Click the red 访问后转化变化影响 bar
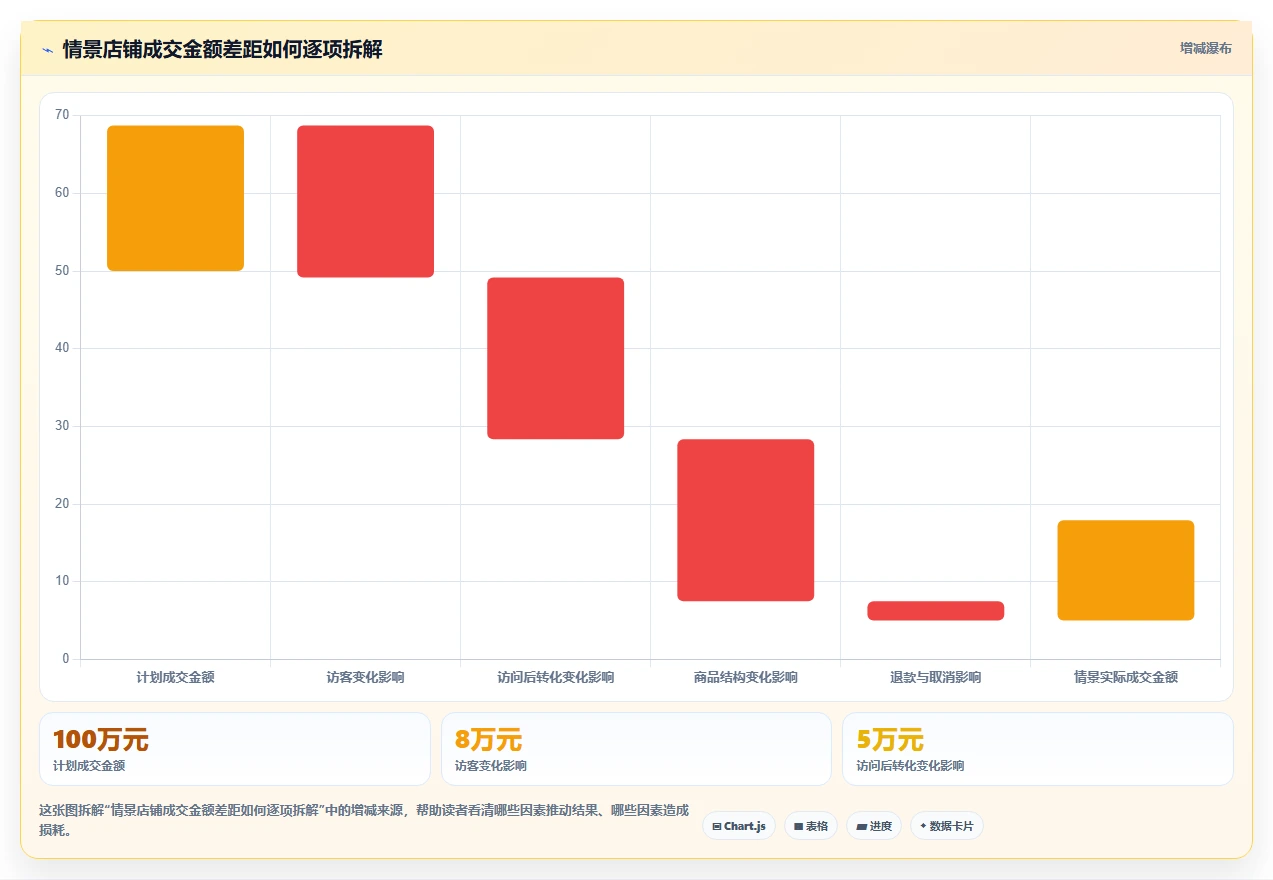 pyautogui.click(x=555, y=358)
